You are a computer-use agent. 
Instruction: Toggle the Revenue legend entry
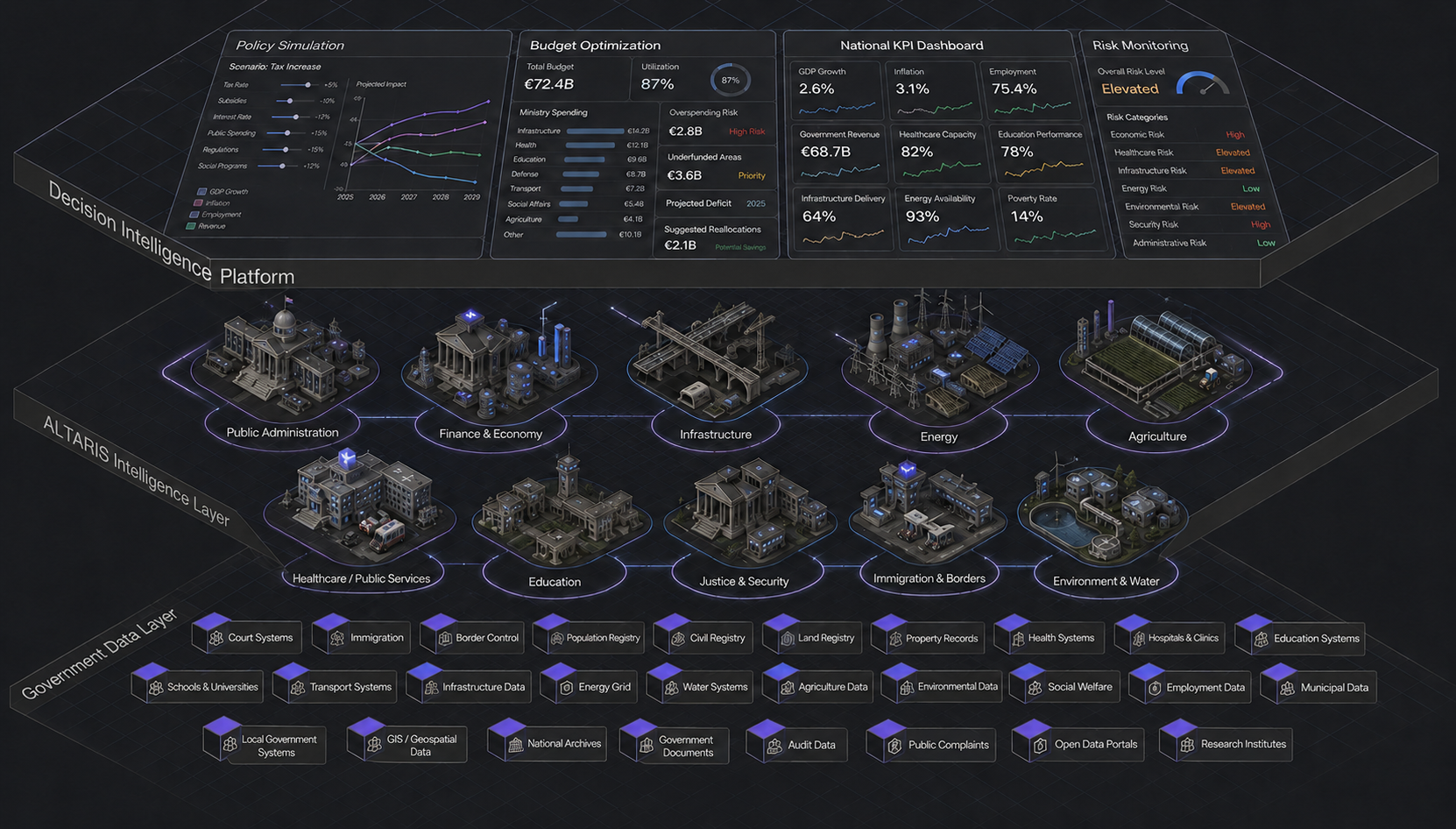206,225
